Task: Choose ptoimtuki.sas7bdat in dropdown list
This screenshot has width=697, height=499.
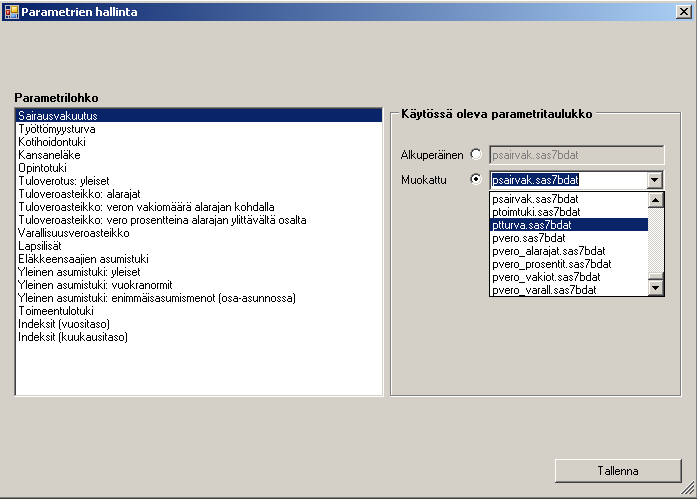Action: coord(569,212)
